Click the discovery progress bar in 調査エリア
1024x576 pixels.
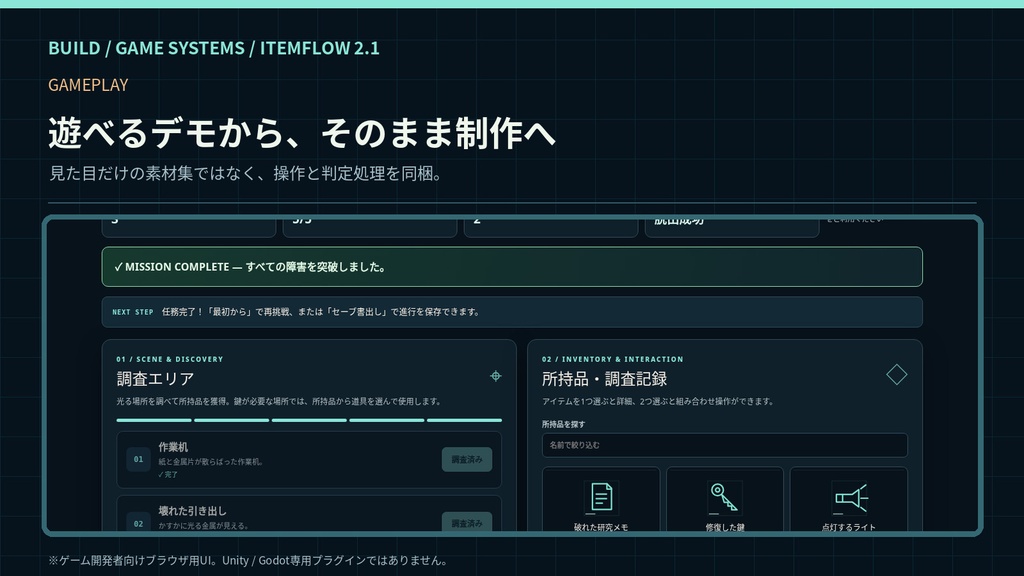[309, 421]
